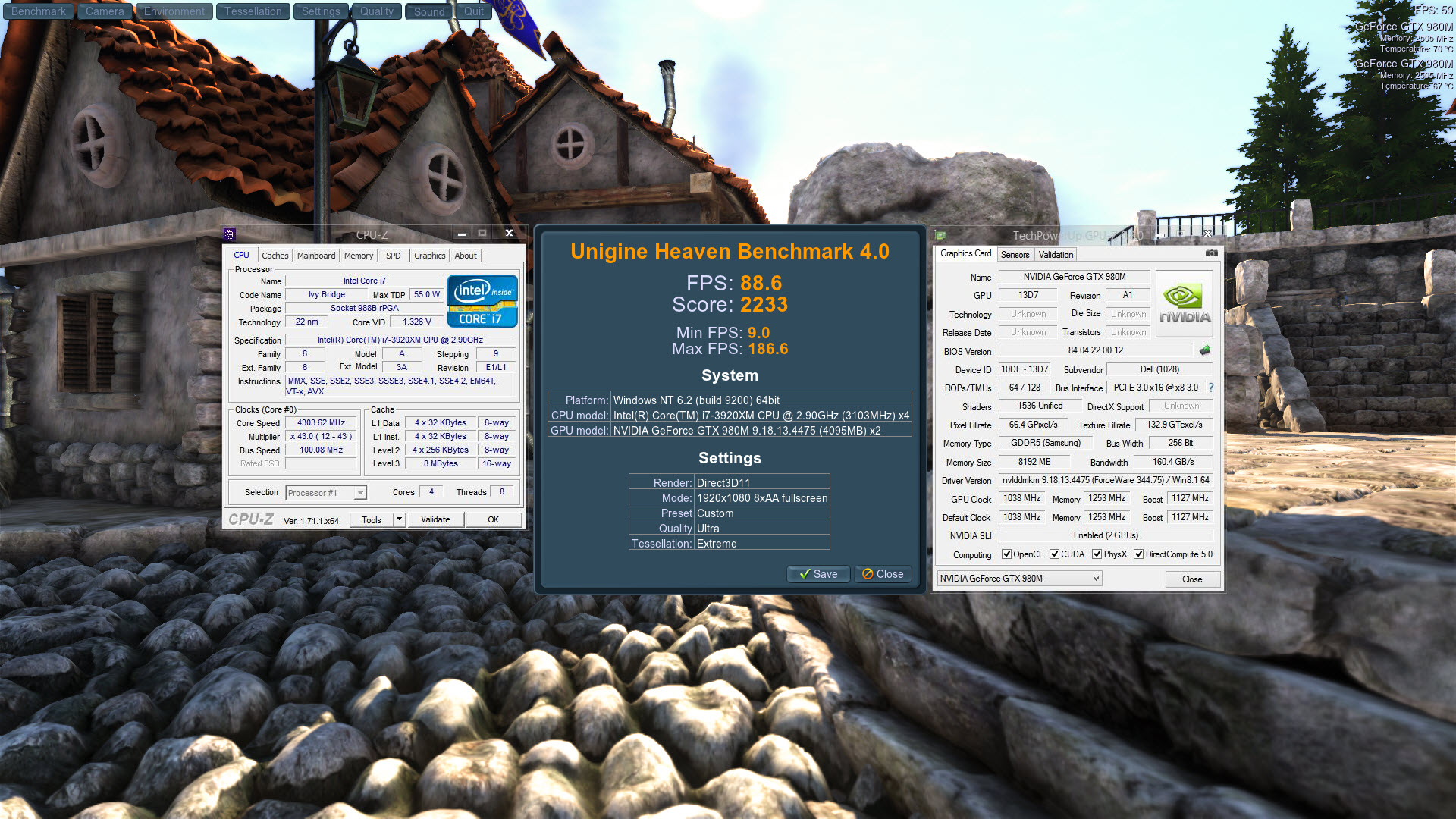The width and height of the screenshot is (1456, 819).
Task: Click the CPU-Z title bar app icon
Action: click(231, 234)
